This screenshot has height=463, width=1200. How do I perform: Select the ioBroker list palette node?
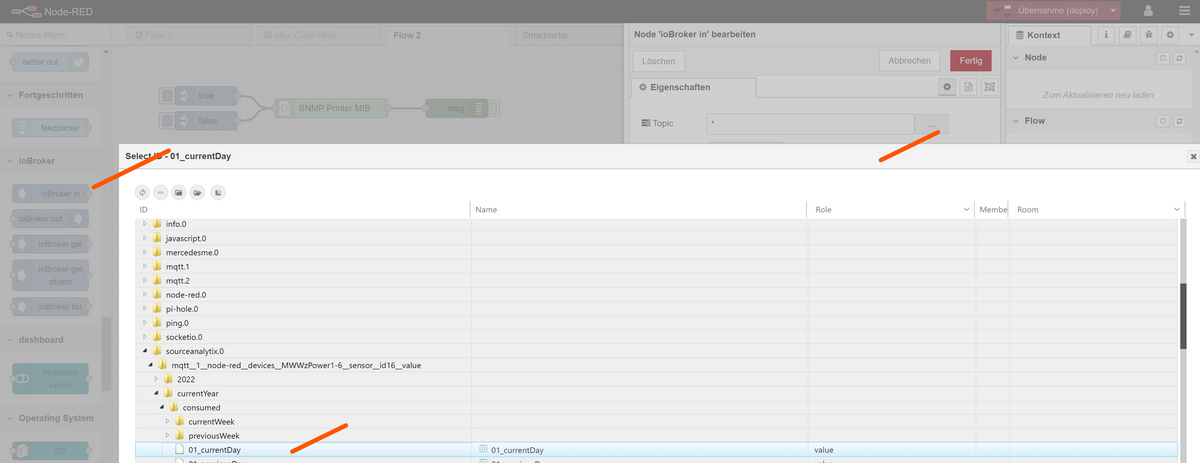pyautogui.click(x=50, y=306)
